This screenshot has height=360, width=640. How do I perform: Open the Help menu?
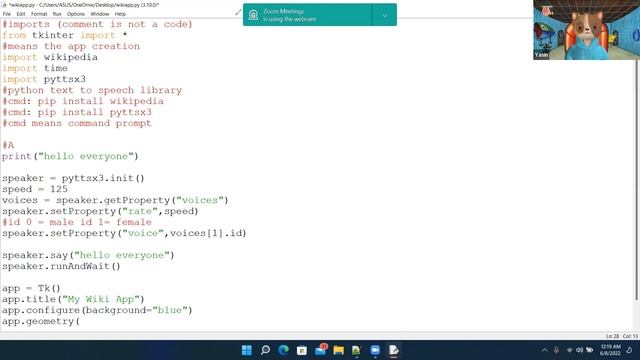tap(120, 14)
